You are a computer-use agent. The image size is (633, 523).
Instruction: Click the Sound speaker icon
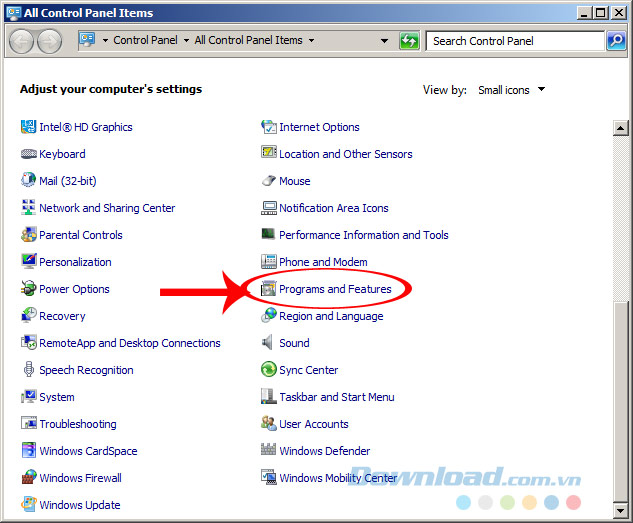[267, 343]
